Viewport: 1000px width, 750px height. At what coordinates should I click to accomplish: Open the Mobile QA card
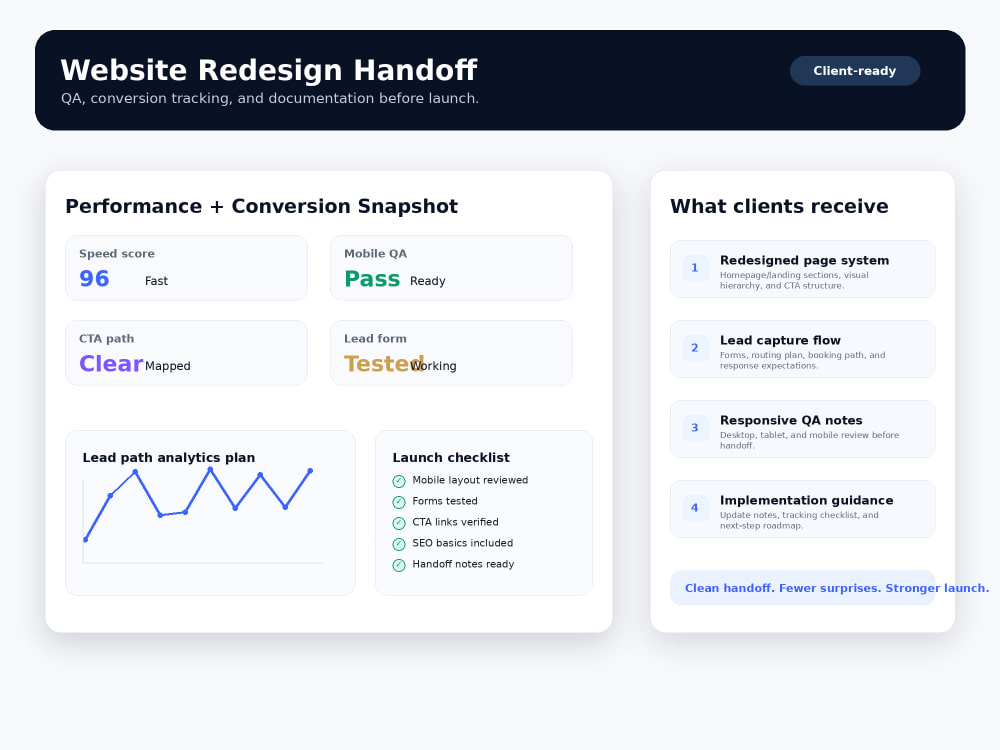click(x=451, y=268)
